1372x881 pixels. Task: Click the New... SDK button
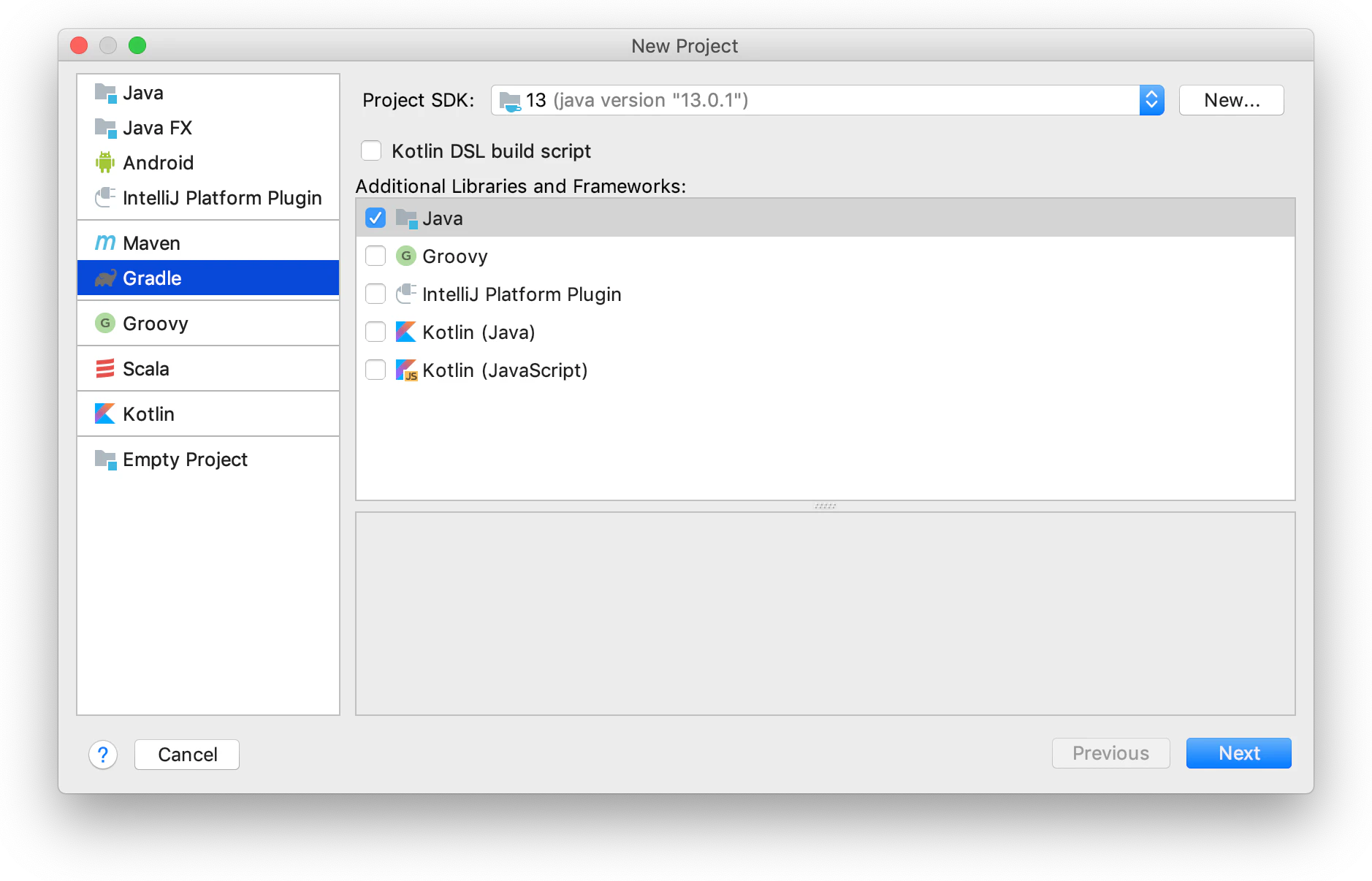[1231, 100]
